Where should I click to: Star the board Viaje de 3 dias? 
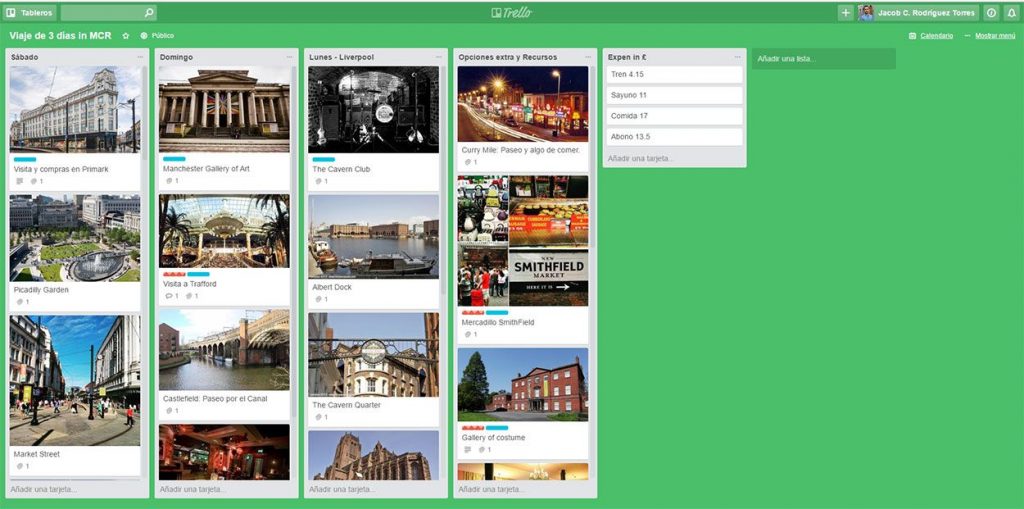pos(126,35)
